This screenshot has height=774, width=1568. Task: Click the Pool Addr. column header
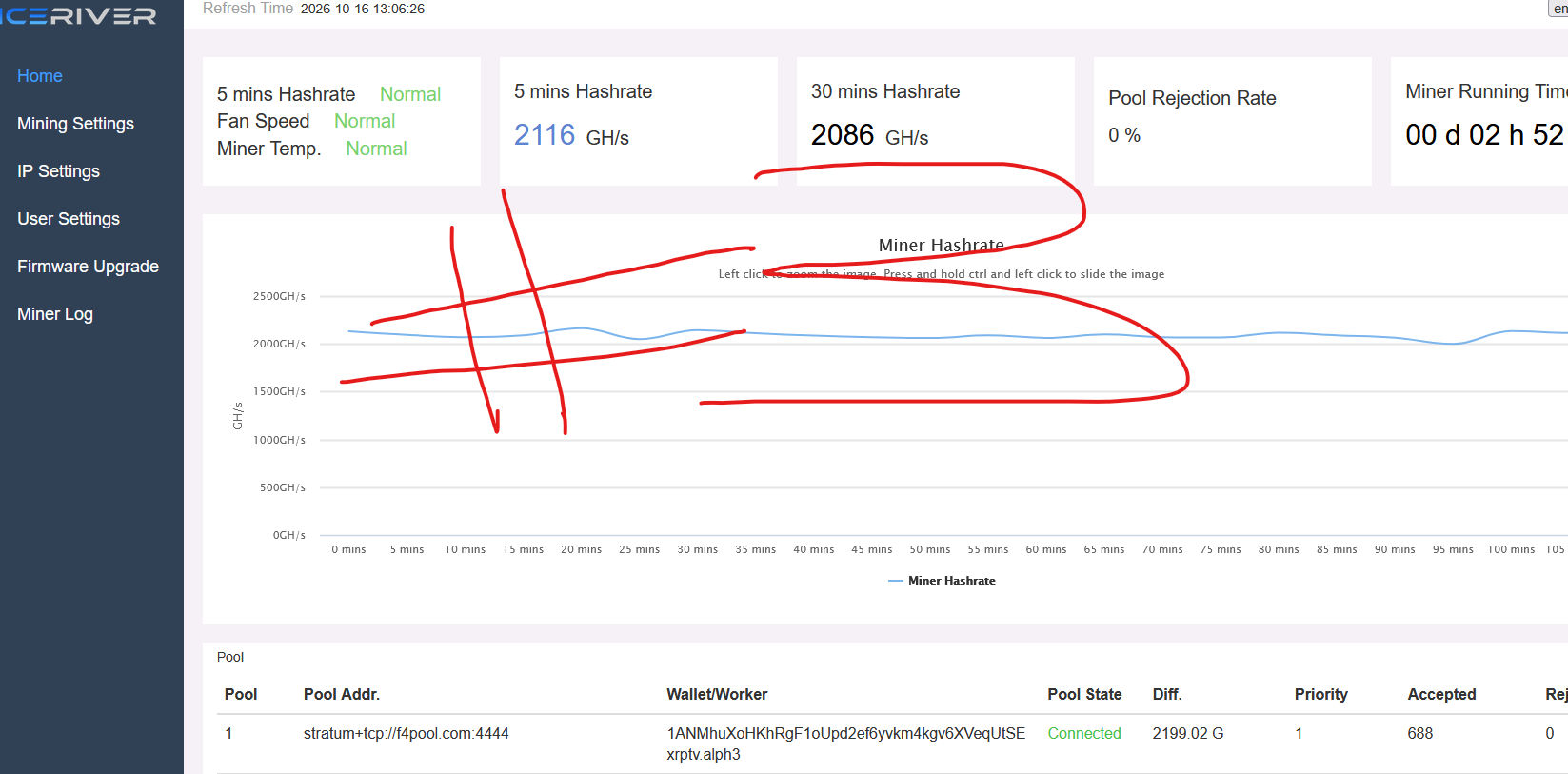coord(342,695)
